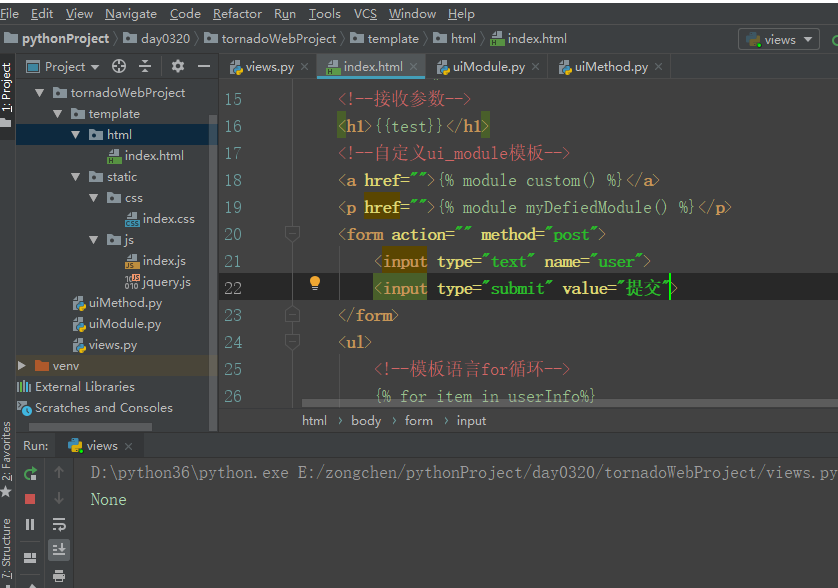Open the Tools menu
This screenshot has height=588, width=838.
click(324, 13)
